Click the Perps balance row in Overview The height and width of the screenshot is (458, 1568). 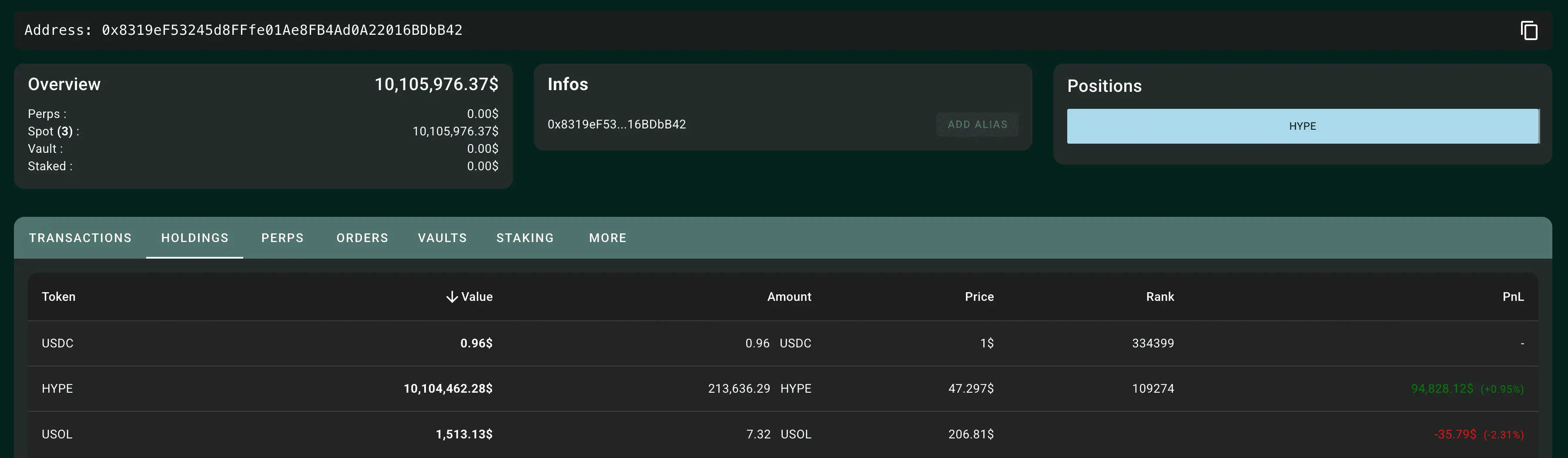tap(263, 114)
